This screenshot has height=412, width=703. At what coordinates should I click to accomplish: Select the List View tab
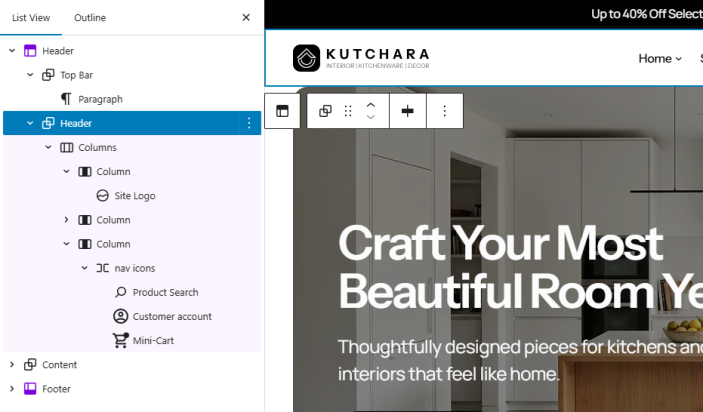tap(31, 17)
